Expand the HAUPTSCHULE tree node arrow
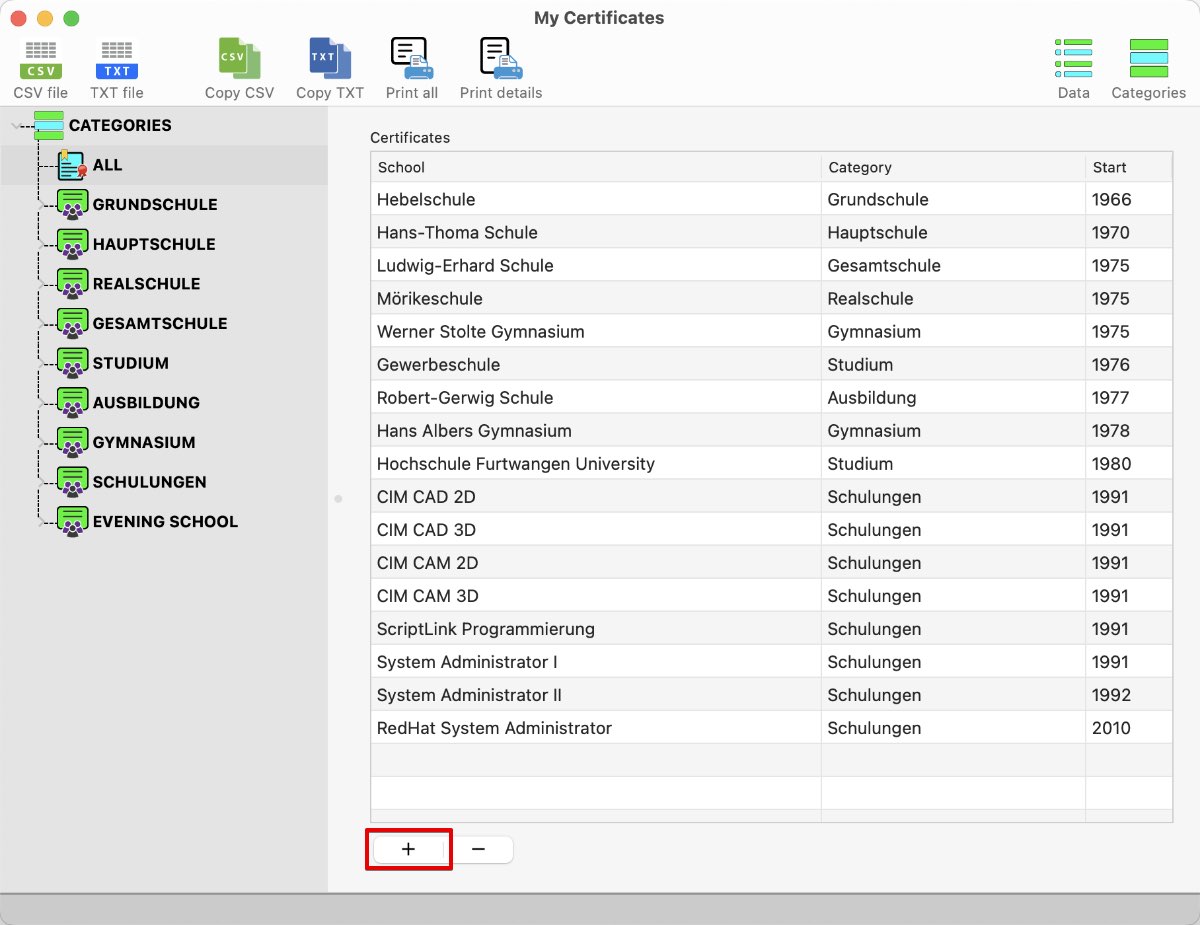 [x=41, y=245]
